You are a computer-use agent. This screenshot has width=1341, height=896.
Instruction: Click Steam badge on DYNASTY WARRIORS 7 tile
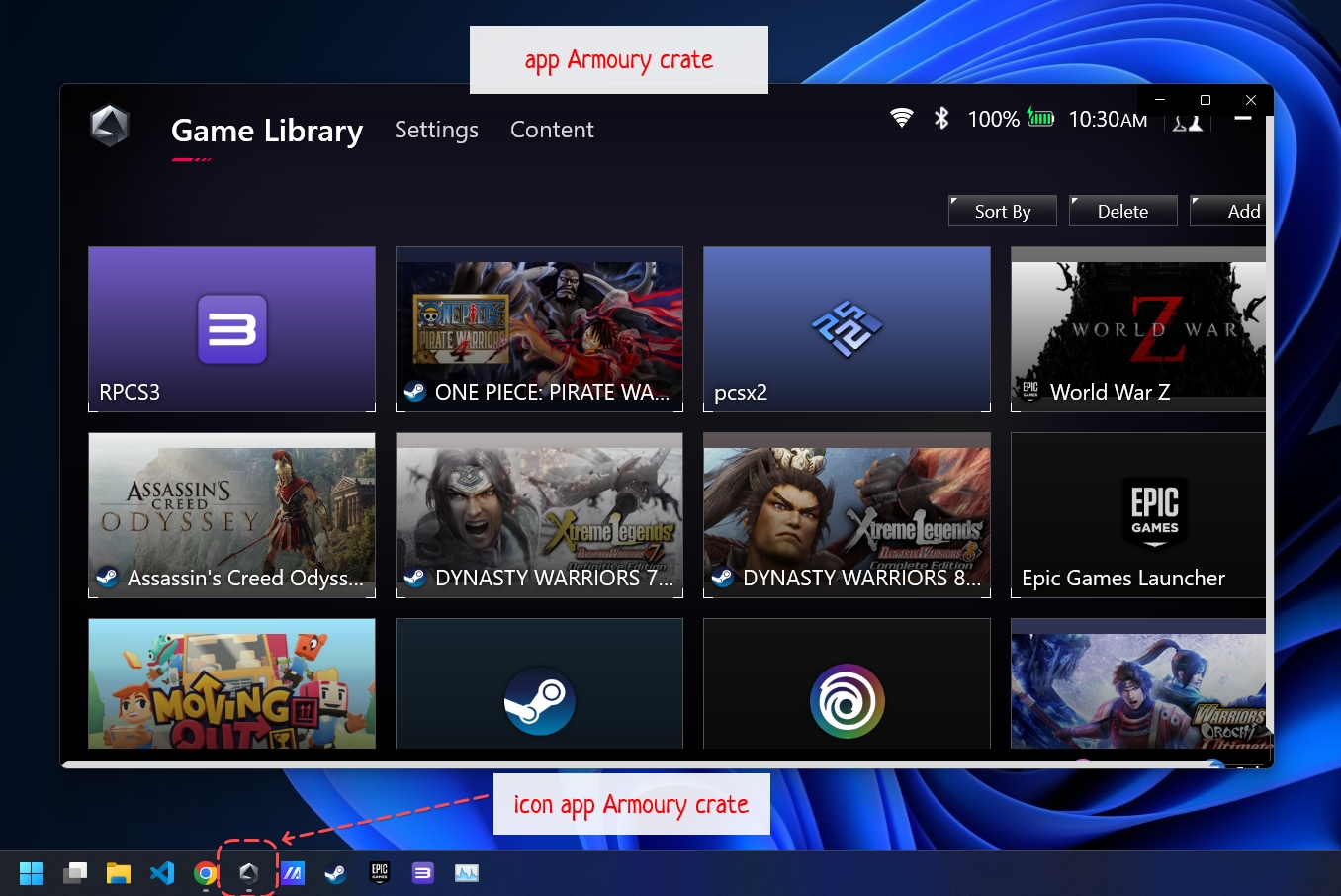415,578
